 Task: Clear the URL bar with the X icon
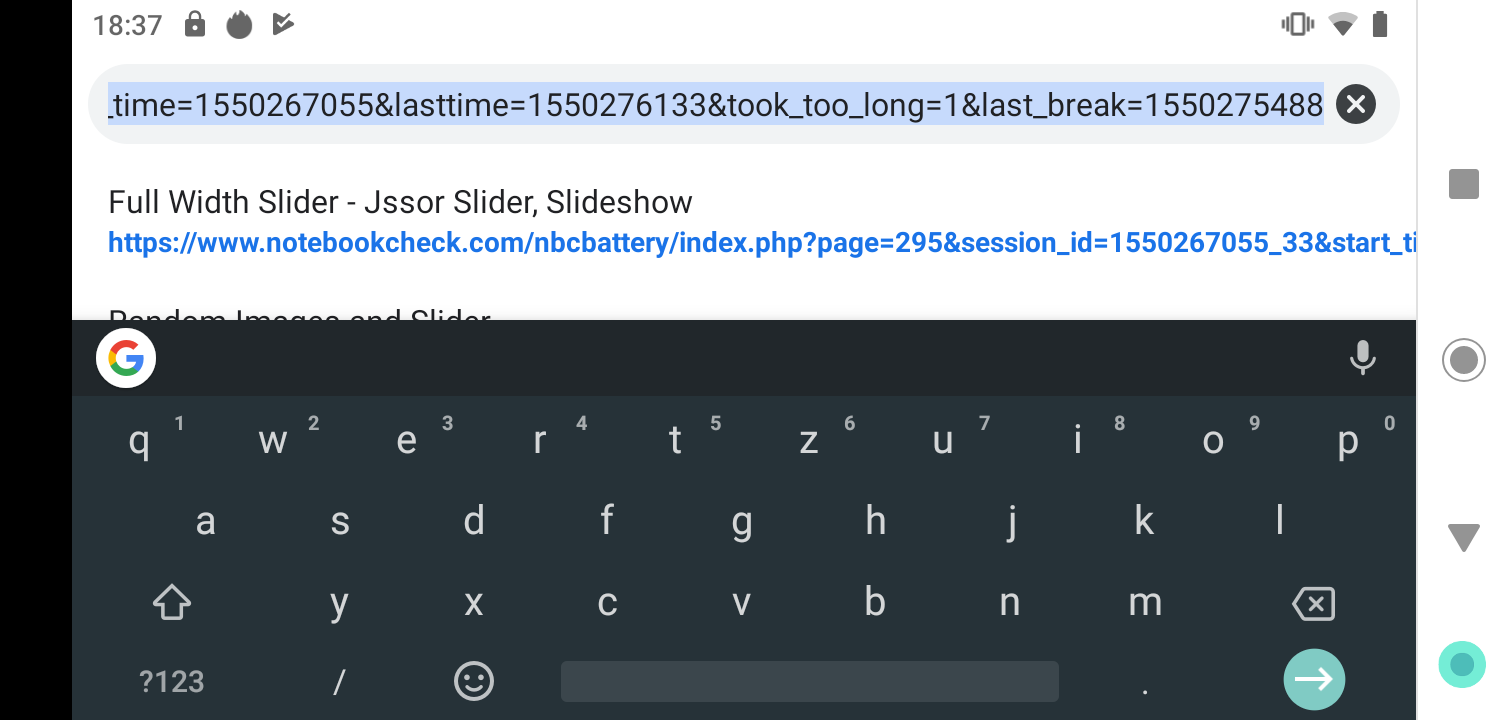[x=1355, y=104]
